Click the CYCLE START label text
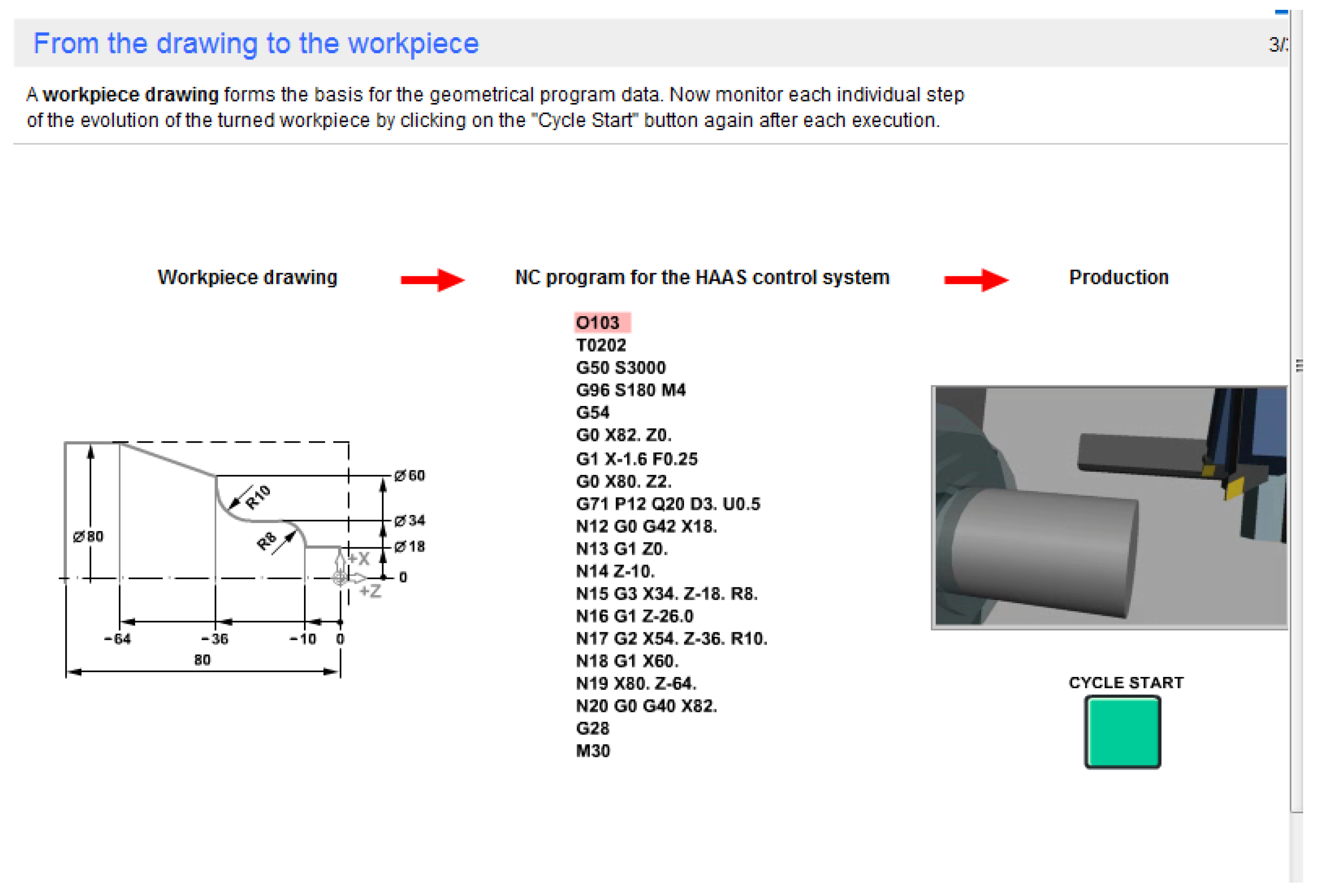Screen dimensions: 1317x896 (1126, 682)
